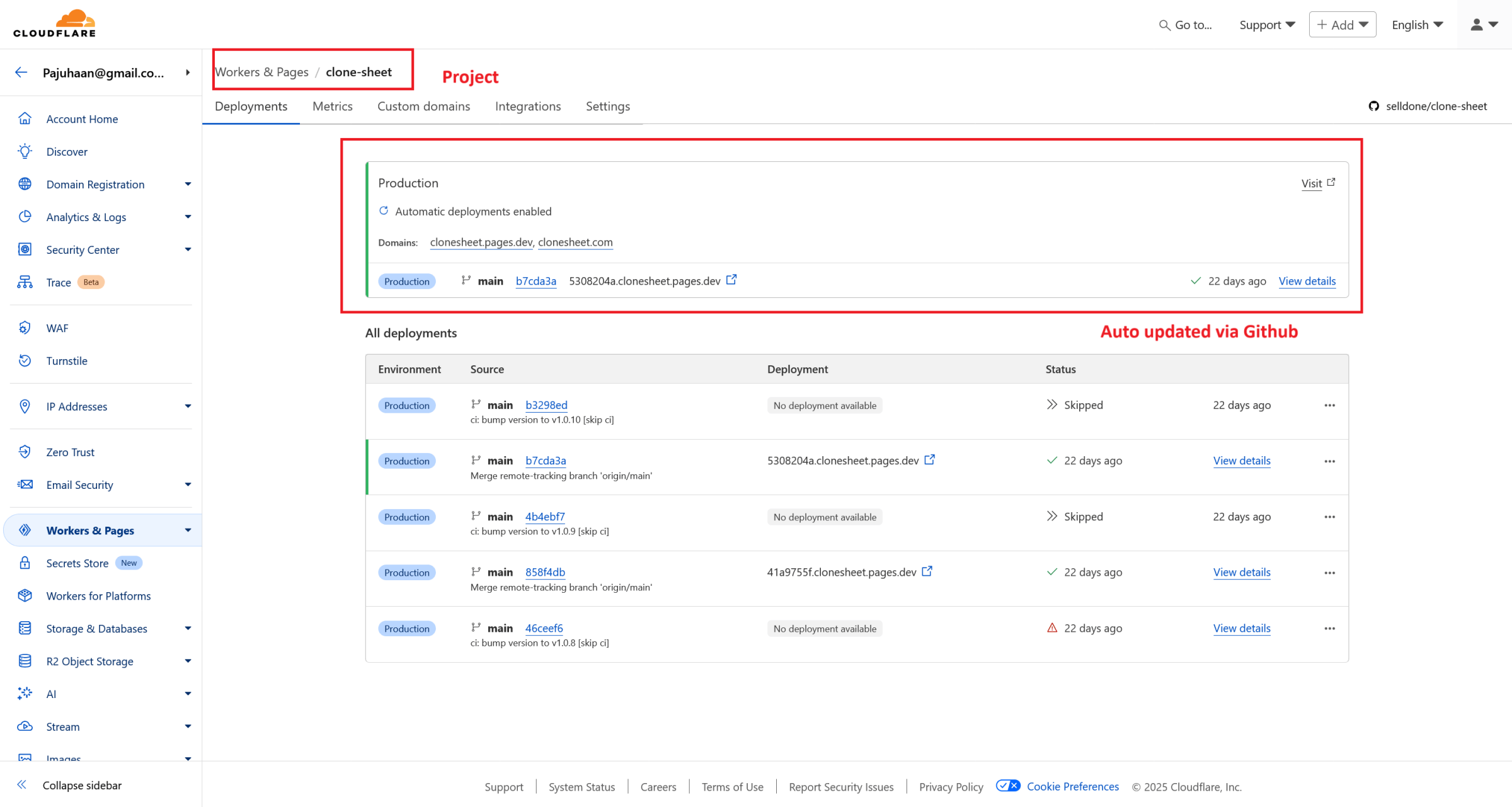
Task: Open the selldone/clone-sheet repository link
Action: point(1436,106)
